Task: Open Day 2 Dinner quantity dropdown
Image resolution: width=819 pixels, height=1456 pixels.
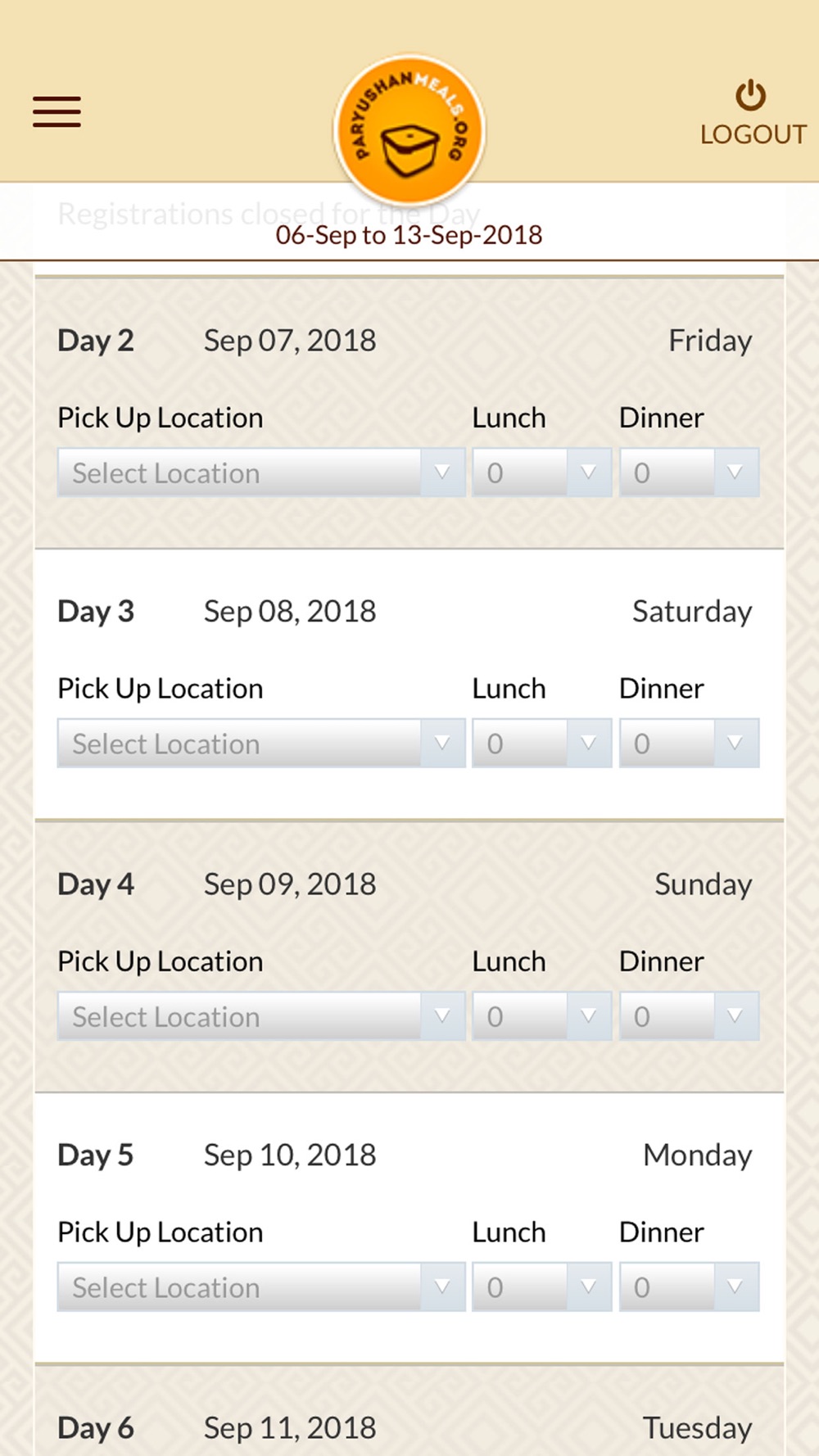Action: [x=689, y=473]
